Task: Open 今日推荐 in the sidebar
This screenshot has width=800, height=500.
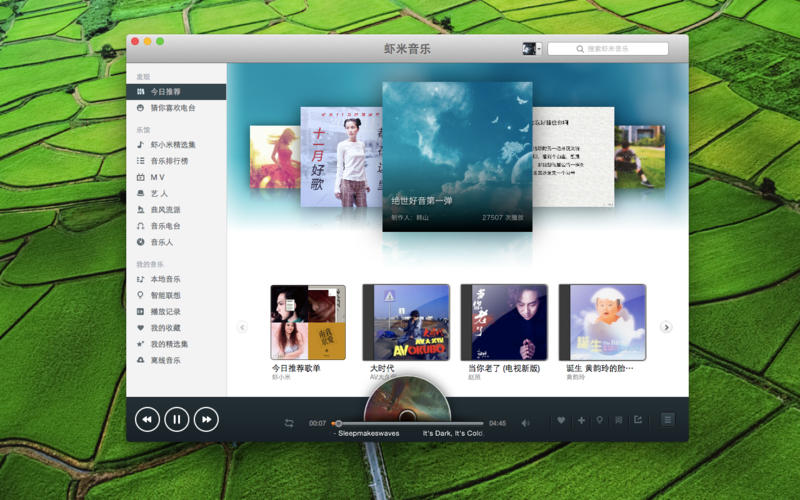Action: coord(176,92)
